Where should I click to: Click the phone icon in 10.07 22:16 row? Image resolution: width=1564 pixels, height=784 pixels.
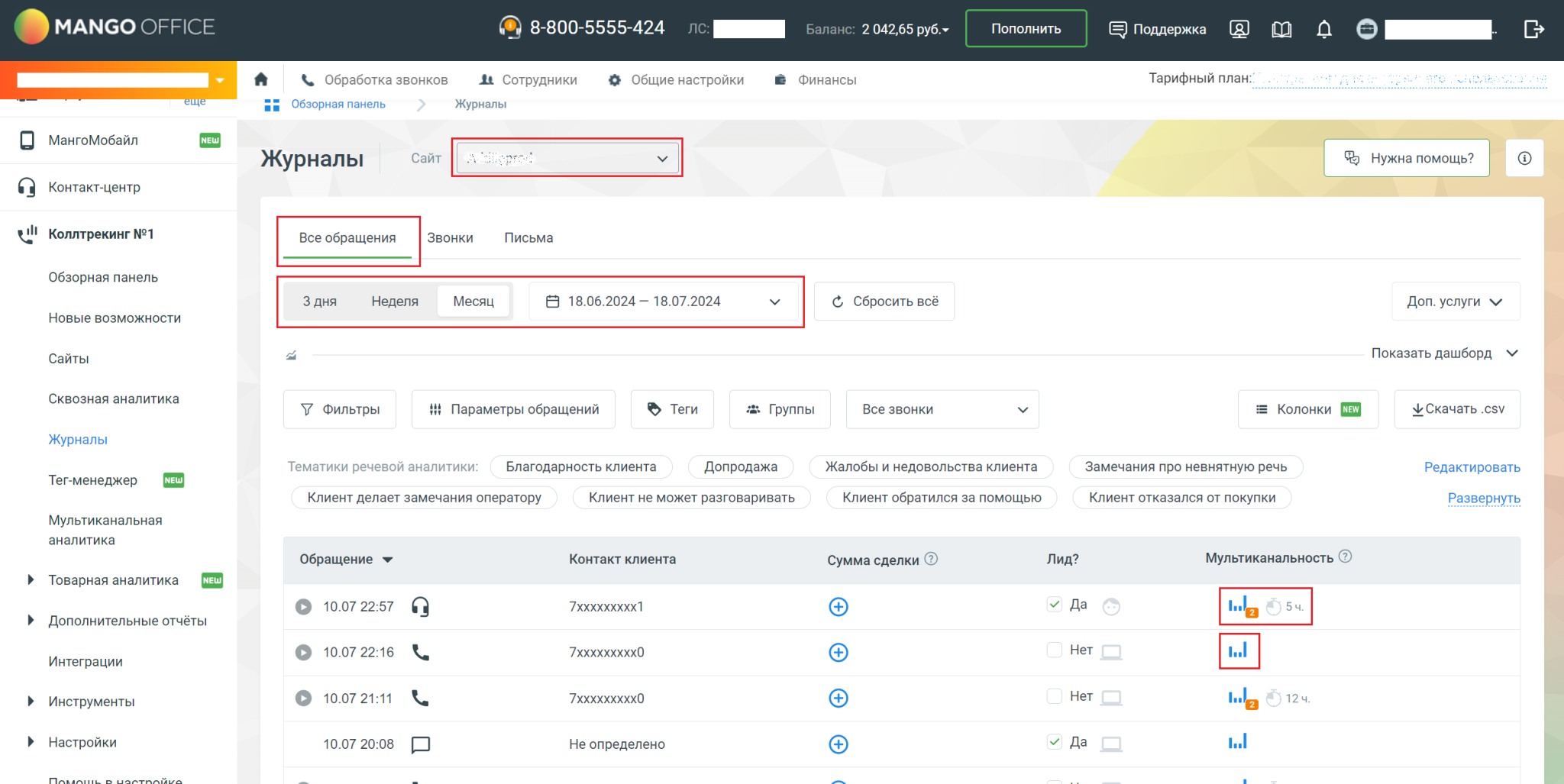[x=420, y=652]
